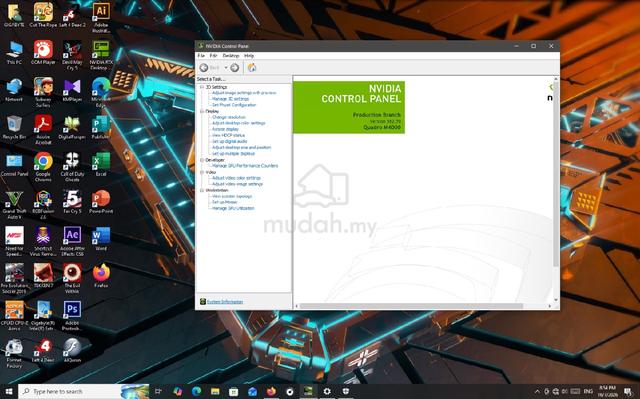Select Manage 3D settings task
Viewport: 640px width, 399px height.
pos(230,99)
